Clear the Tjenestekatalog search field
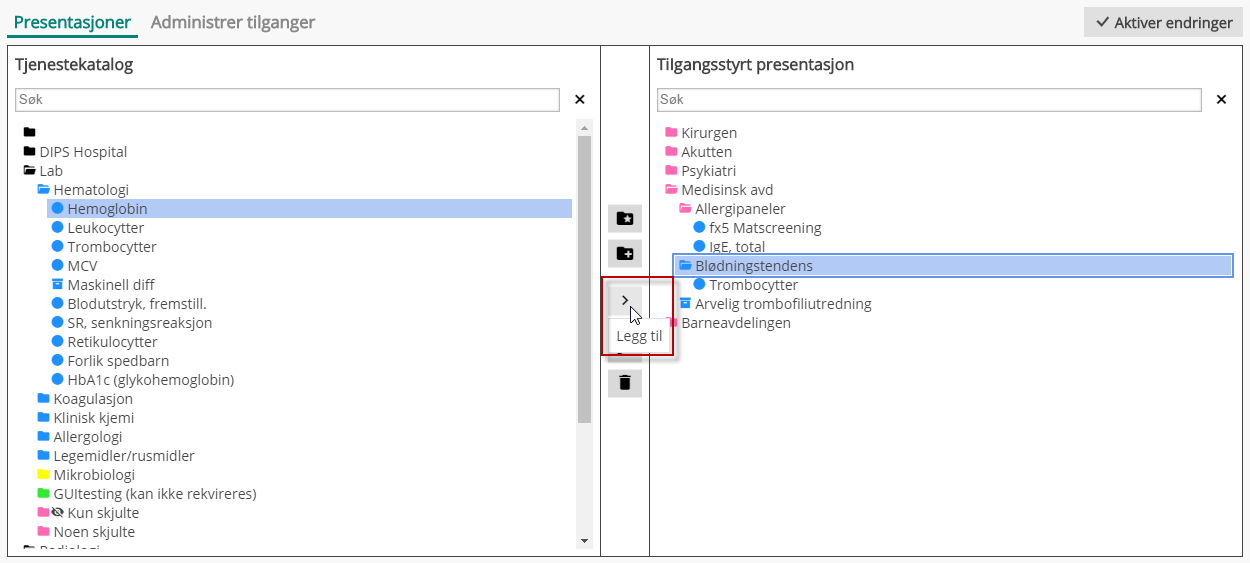Screen dimensions: 1250x563 (580, 100)
